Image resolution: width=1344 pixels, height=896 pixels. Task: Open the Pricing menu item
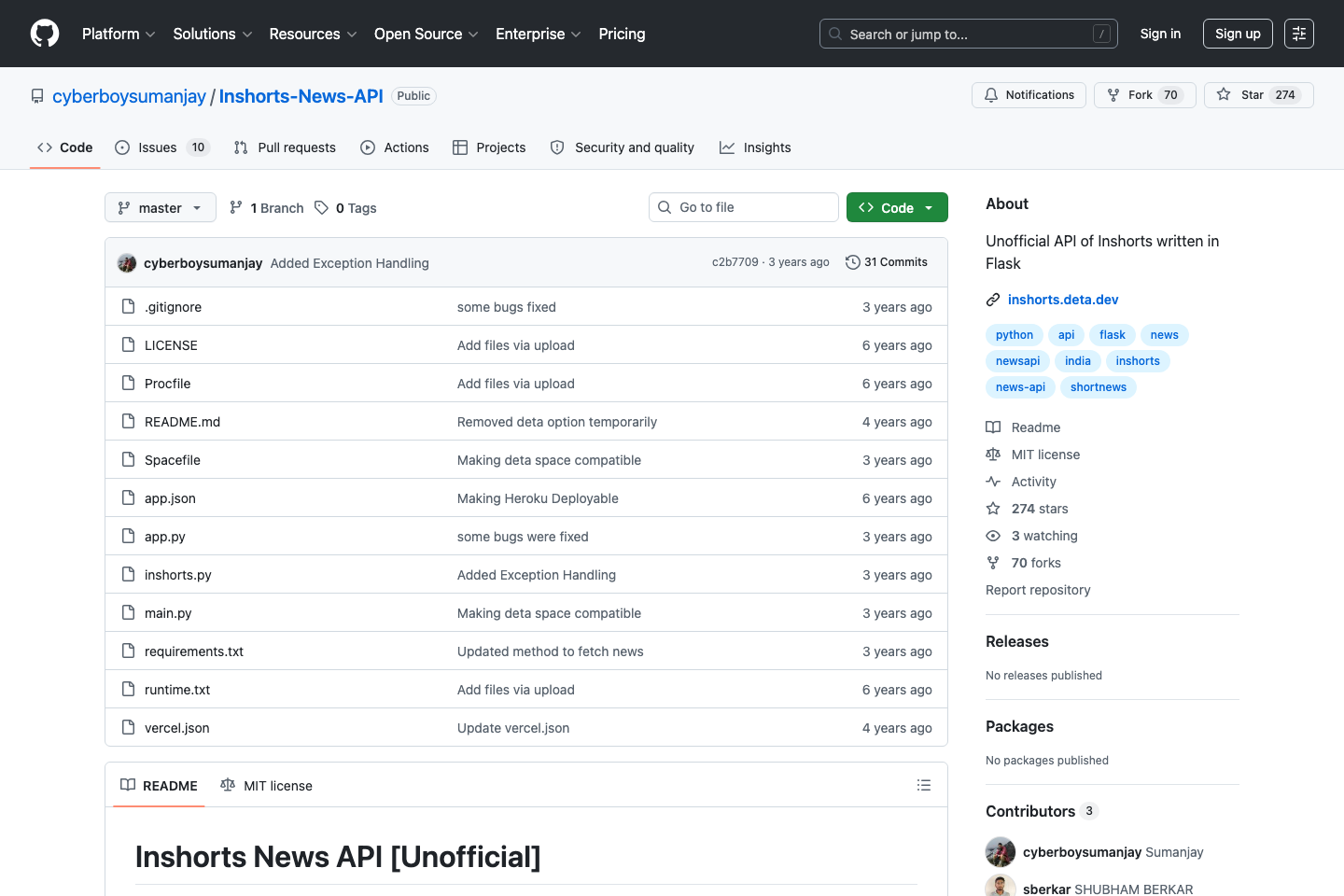click(x=622, y=34)
